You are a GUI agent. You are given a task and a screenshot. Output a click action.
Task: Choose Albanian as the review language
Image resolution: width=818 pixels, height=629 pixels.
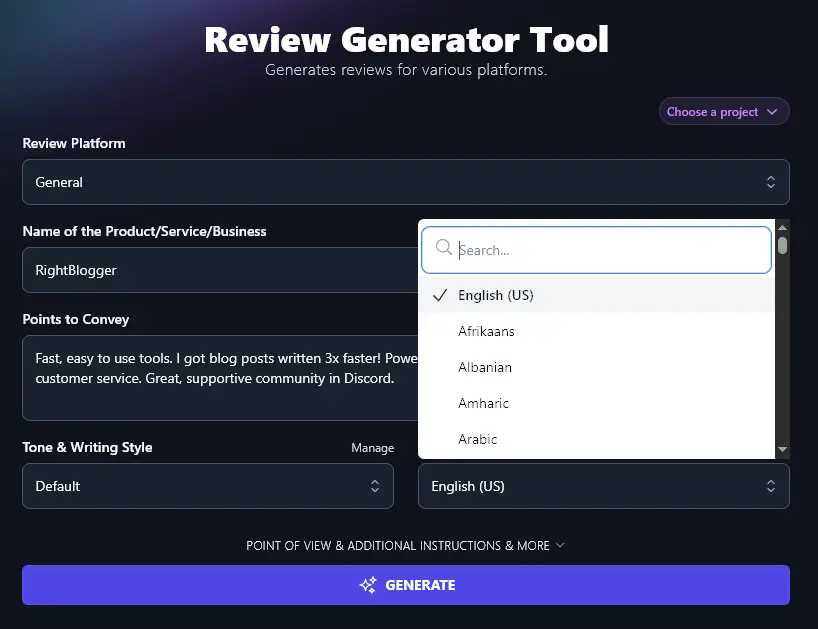tap(485, 367)
